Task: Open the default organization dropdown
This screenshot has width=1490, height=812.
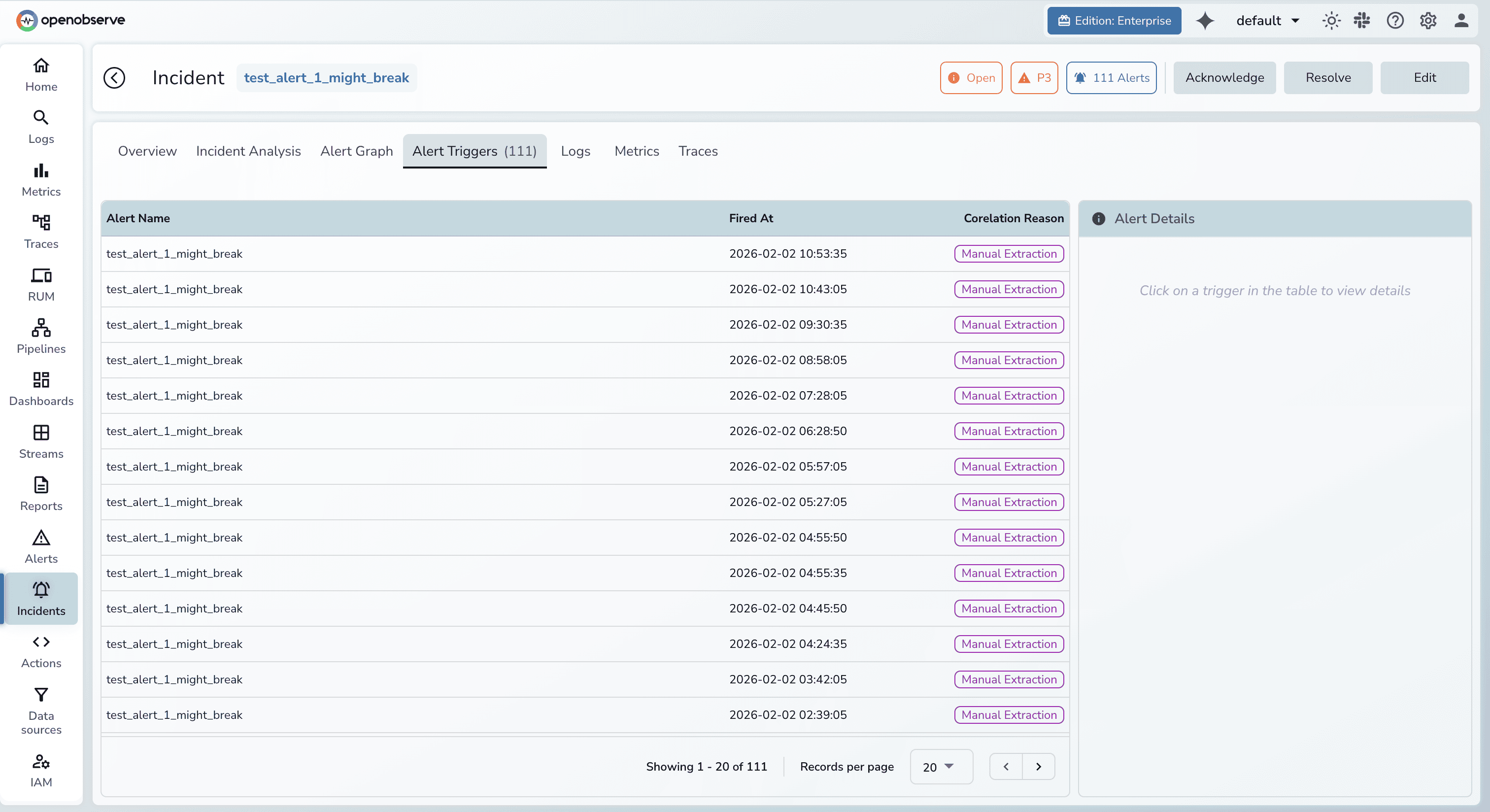Action: pos(1268,20)
